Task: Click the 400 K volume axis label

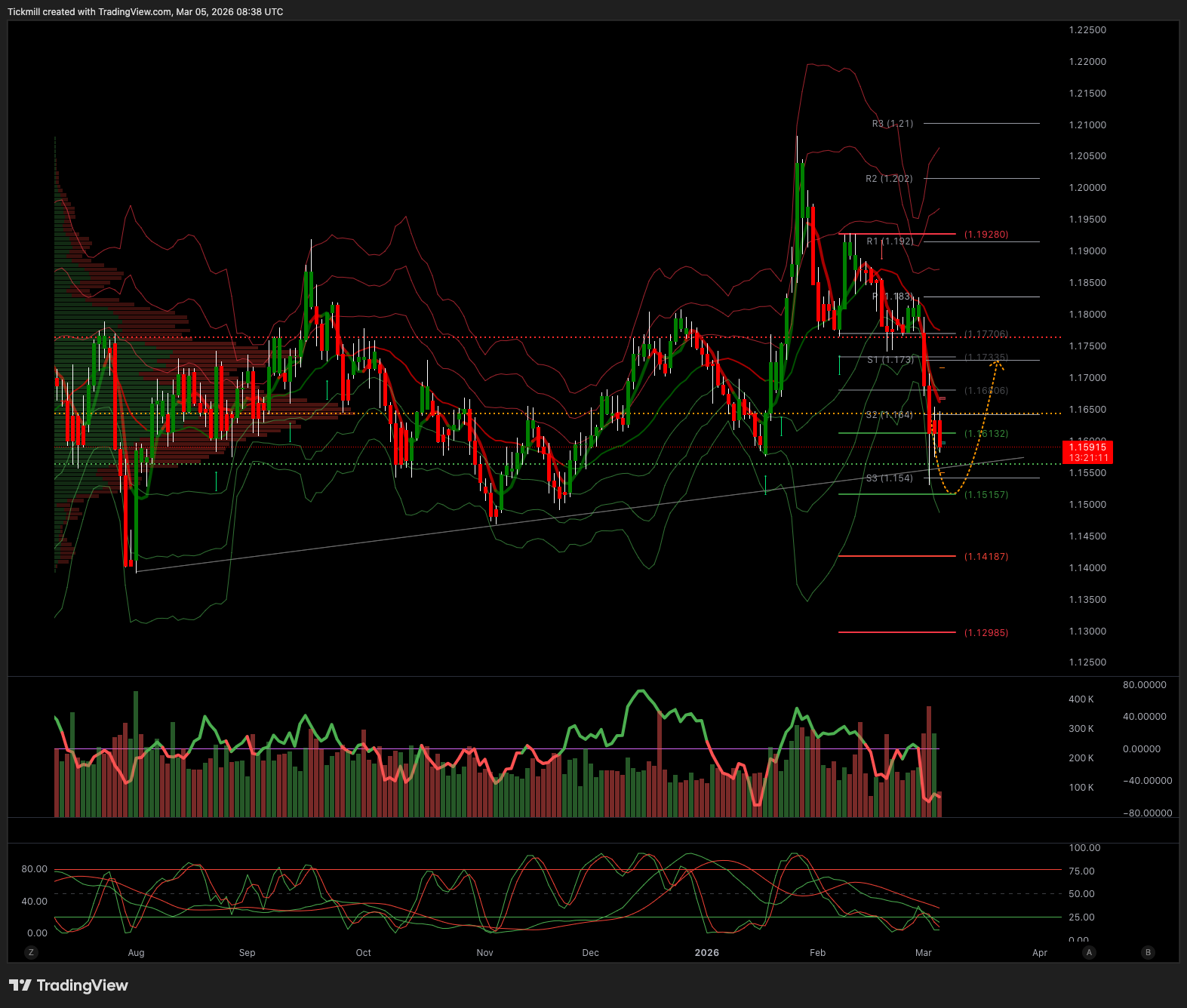Action: coord(1081,699)
